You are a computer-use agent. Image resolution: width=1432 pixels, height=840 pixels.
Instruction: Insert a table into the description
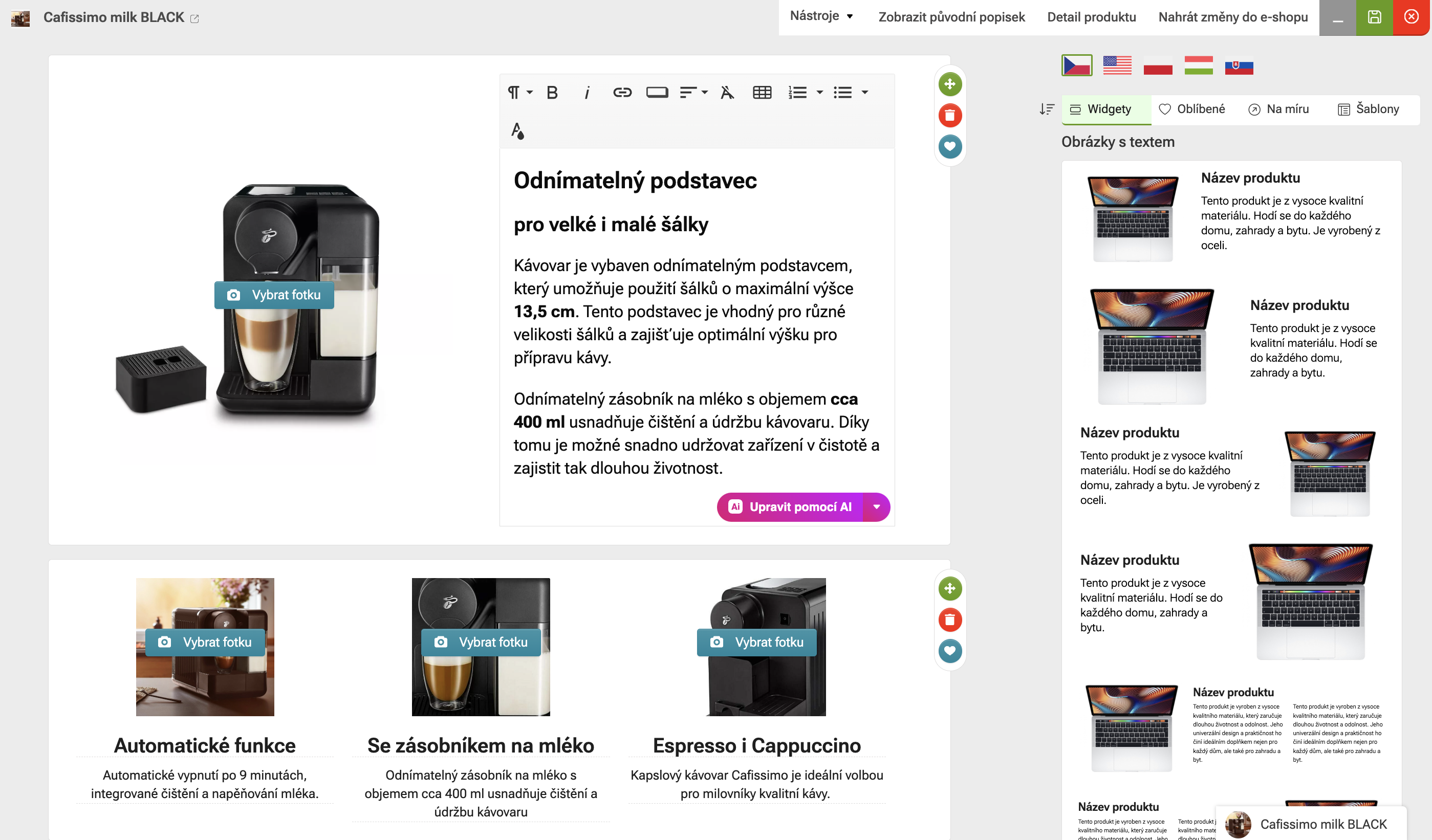click(x=762, y=92)
